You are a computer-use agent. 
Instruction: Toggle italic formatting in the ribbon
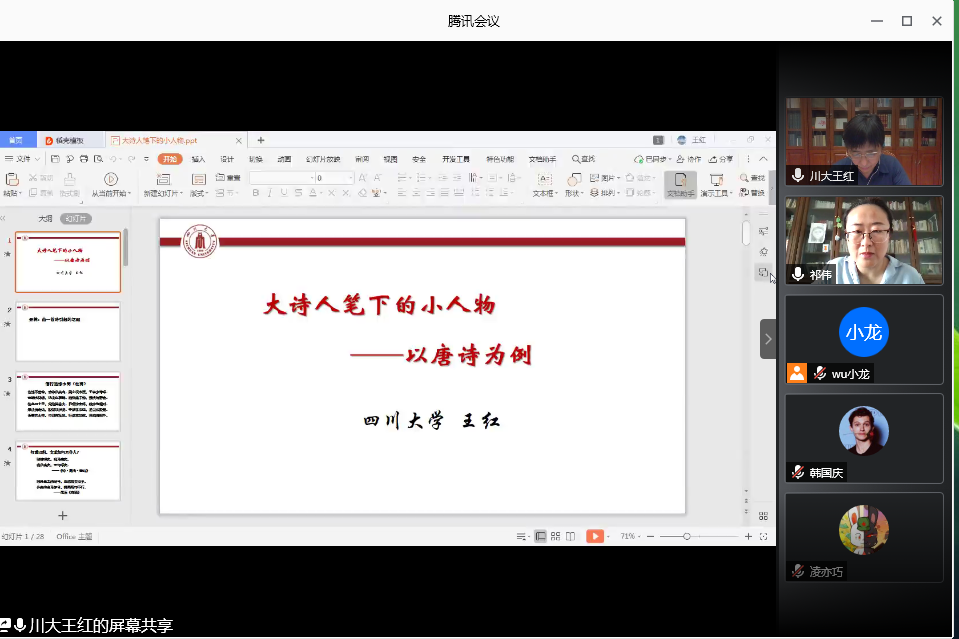pos(270,193)
